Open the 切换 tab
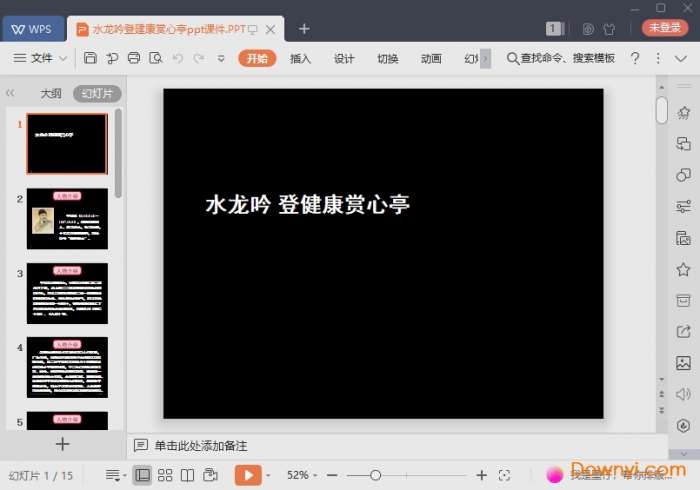 coord(388,58)
